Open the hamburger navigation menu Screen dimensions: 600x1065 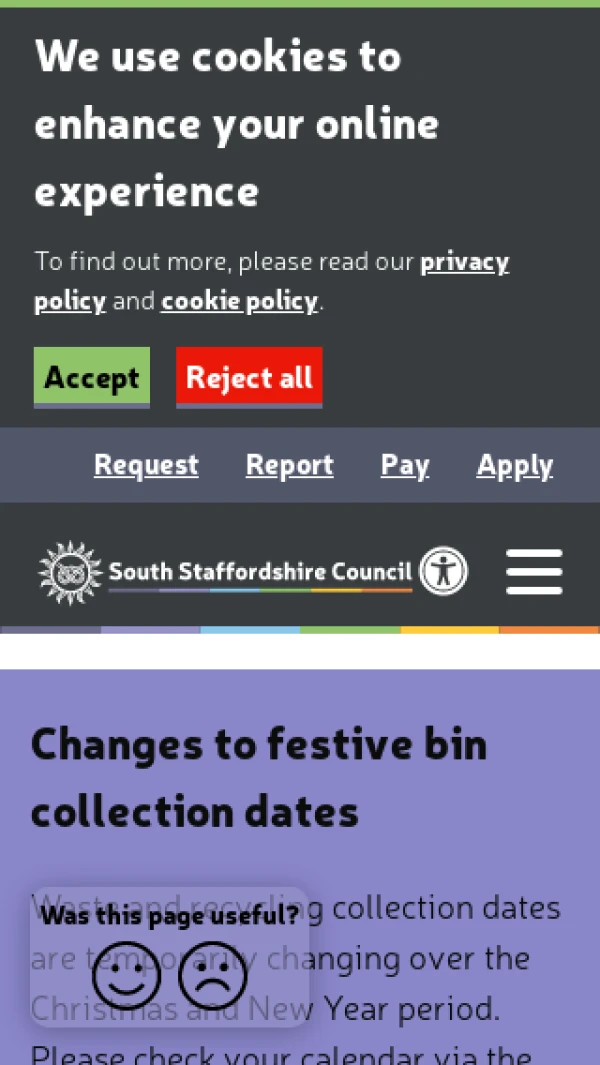pos(534,572)
